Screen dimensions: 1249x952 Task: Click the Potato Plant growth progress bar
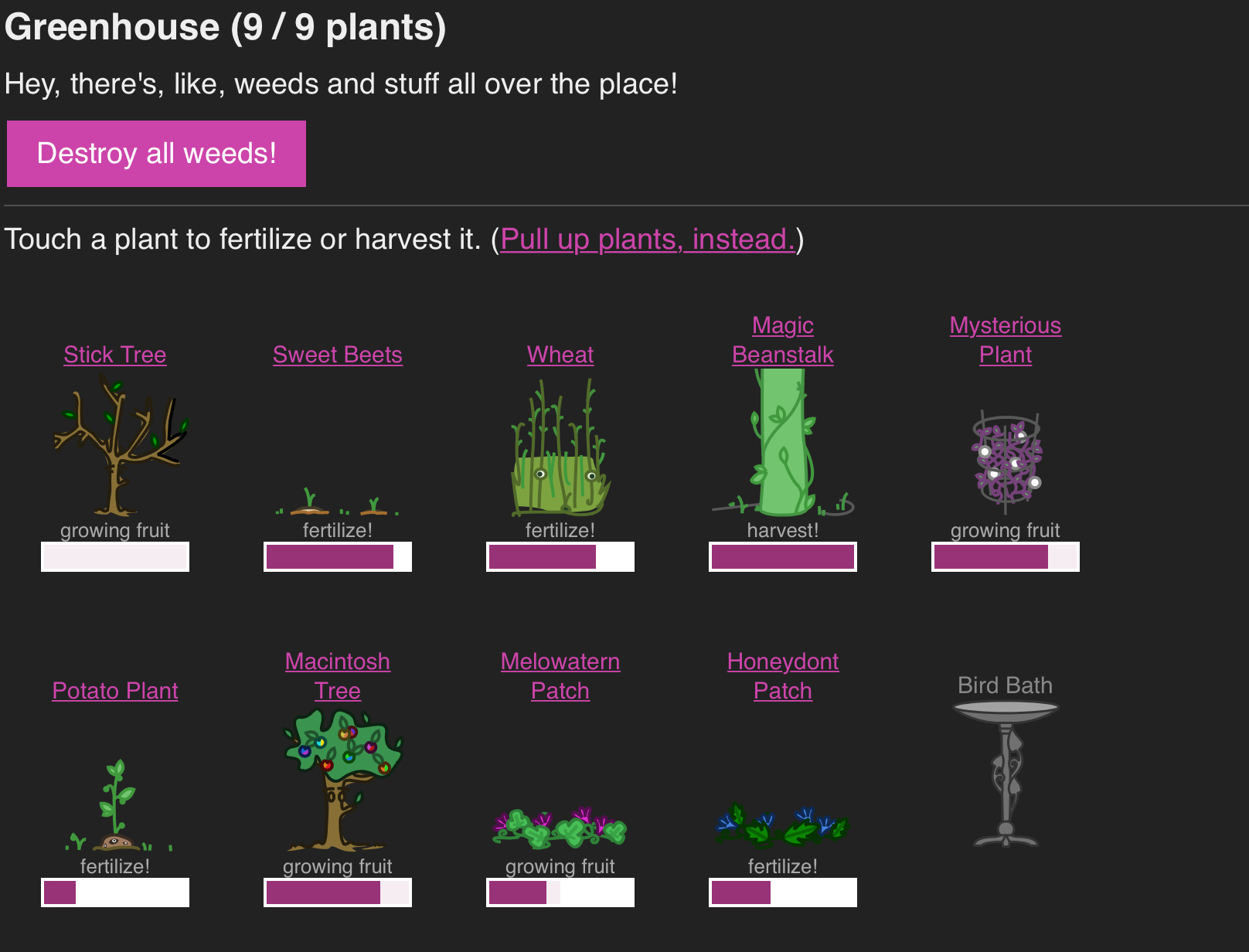click(115, 892)
